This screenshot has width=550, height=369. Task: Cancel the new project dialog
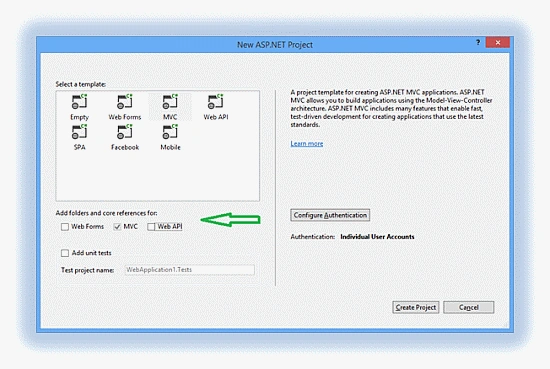point(469,307)
